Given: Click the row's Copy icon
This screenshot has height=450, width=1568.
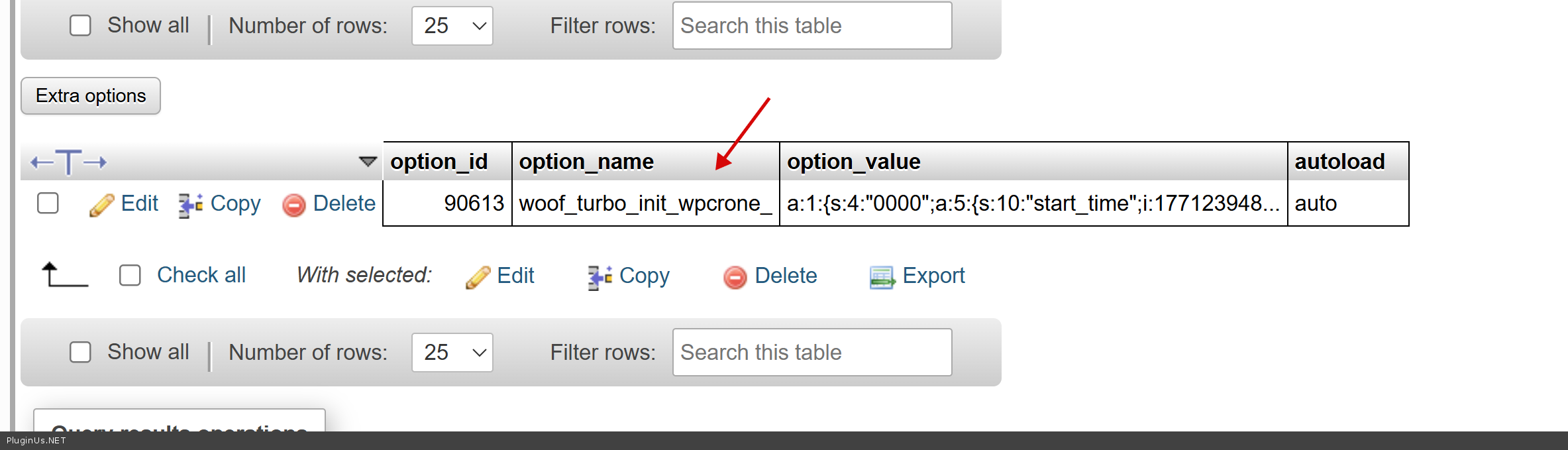Looking at the screenshot, I should point(191,205).
